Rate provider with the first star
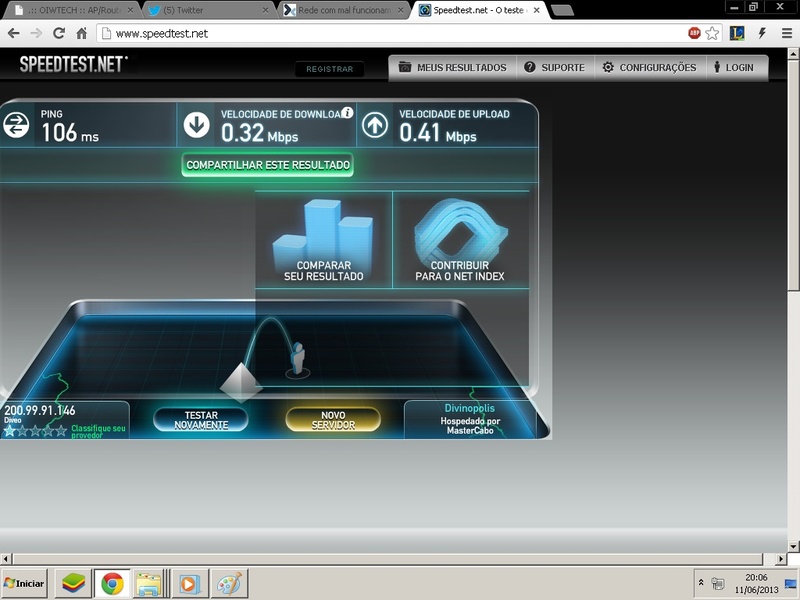This screenshot has width=800, height=600. (x=9, y=431)
